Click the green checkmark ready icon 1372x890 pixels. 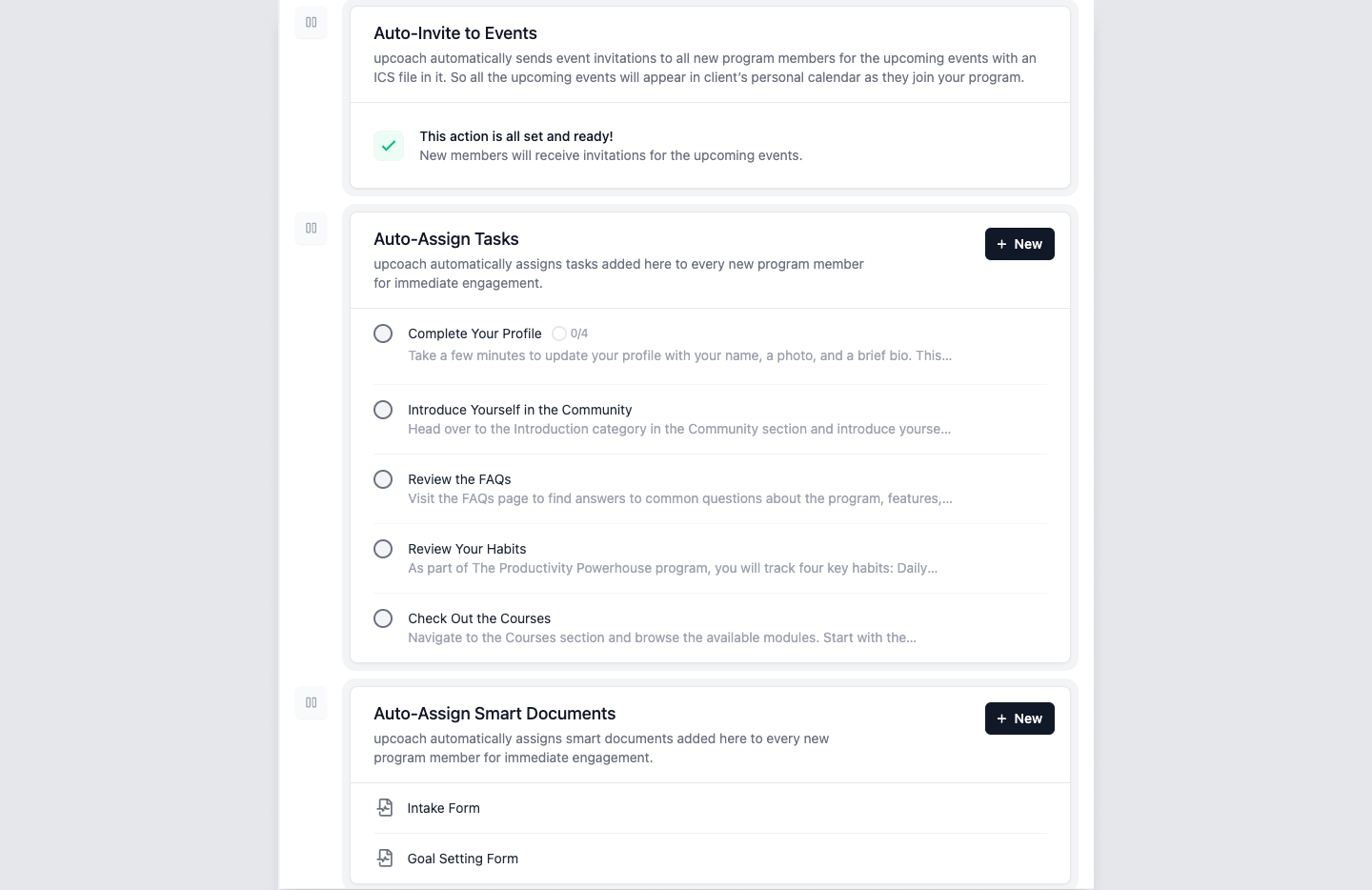point(389,146)
